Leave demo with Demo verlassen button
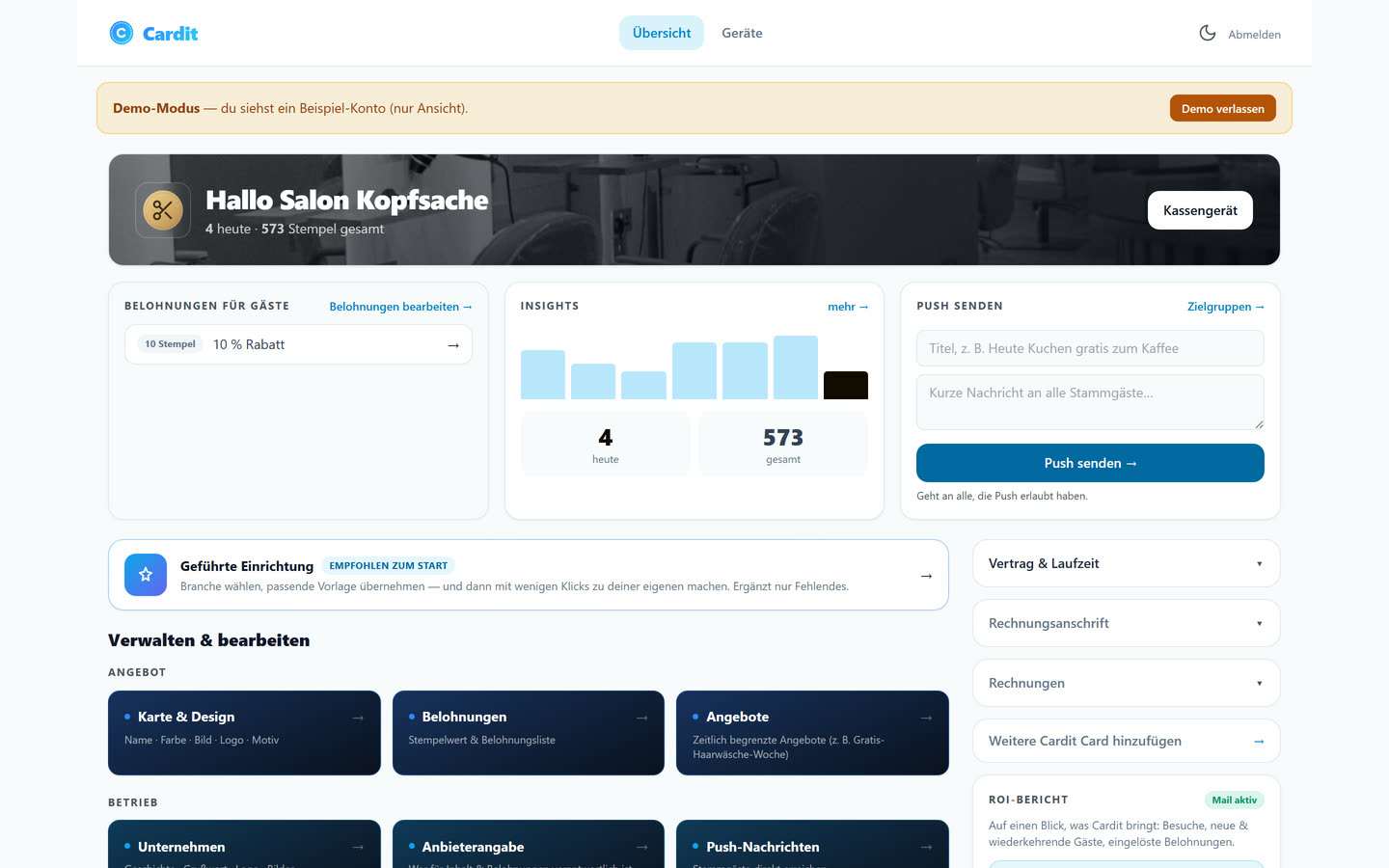Screen dimensions: 1389x868 [1222, 108]
